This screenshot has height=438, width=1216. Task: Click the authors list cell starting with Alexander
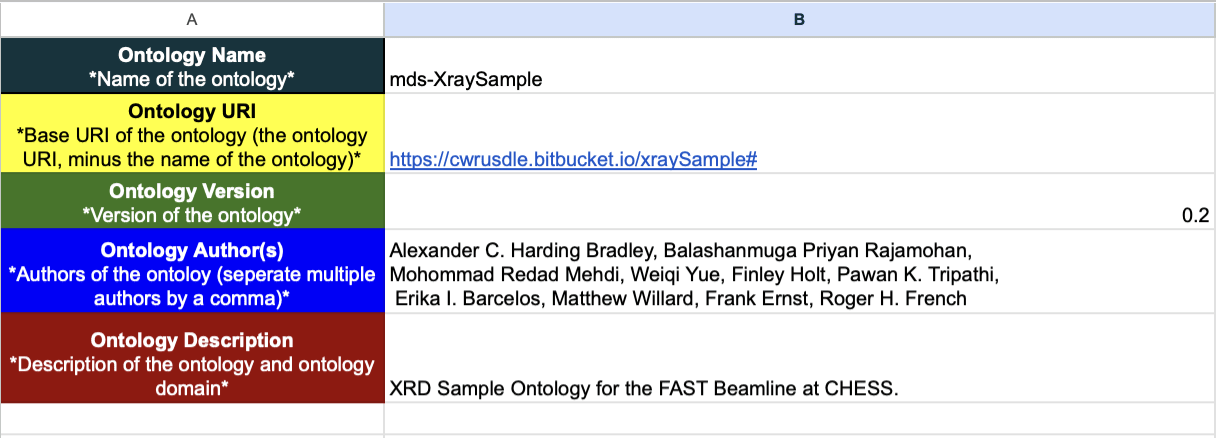click(x=800, y=271)
